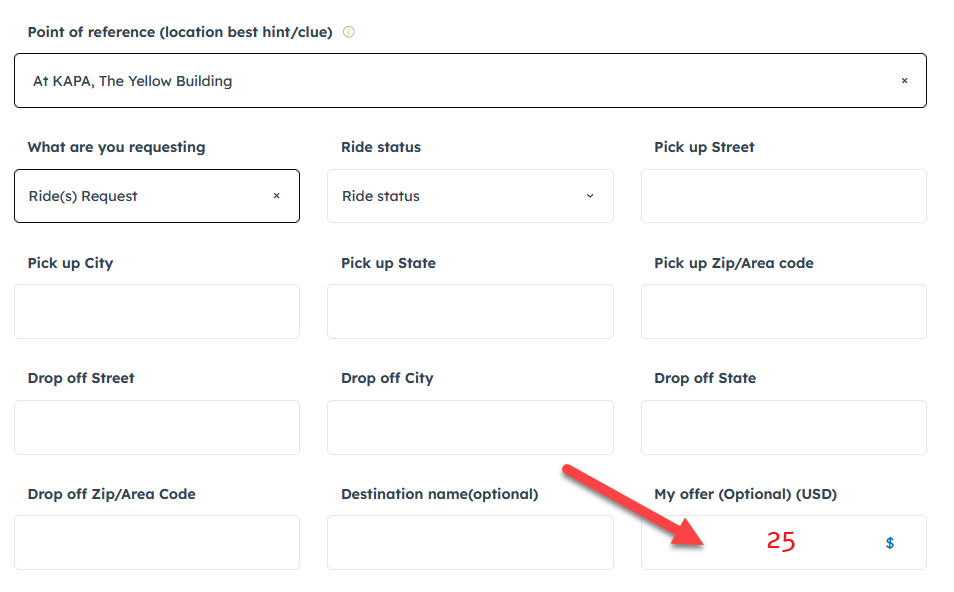Click the dollar sign icon in My offer
Viewport: 954px width, 592px height.
pos(890,543)
